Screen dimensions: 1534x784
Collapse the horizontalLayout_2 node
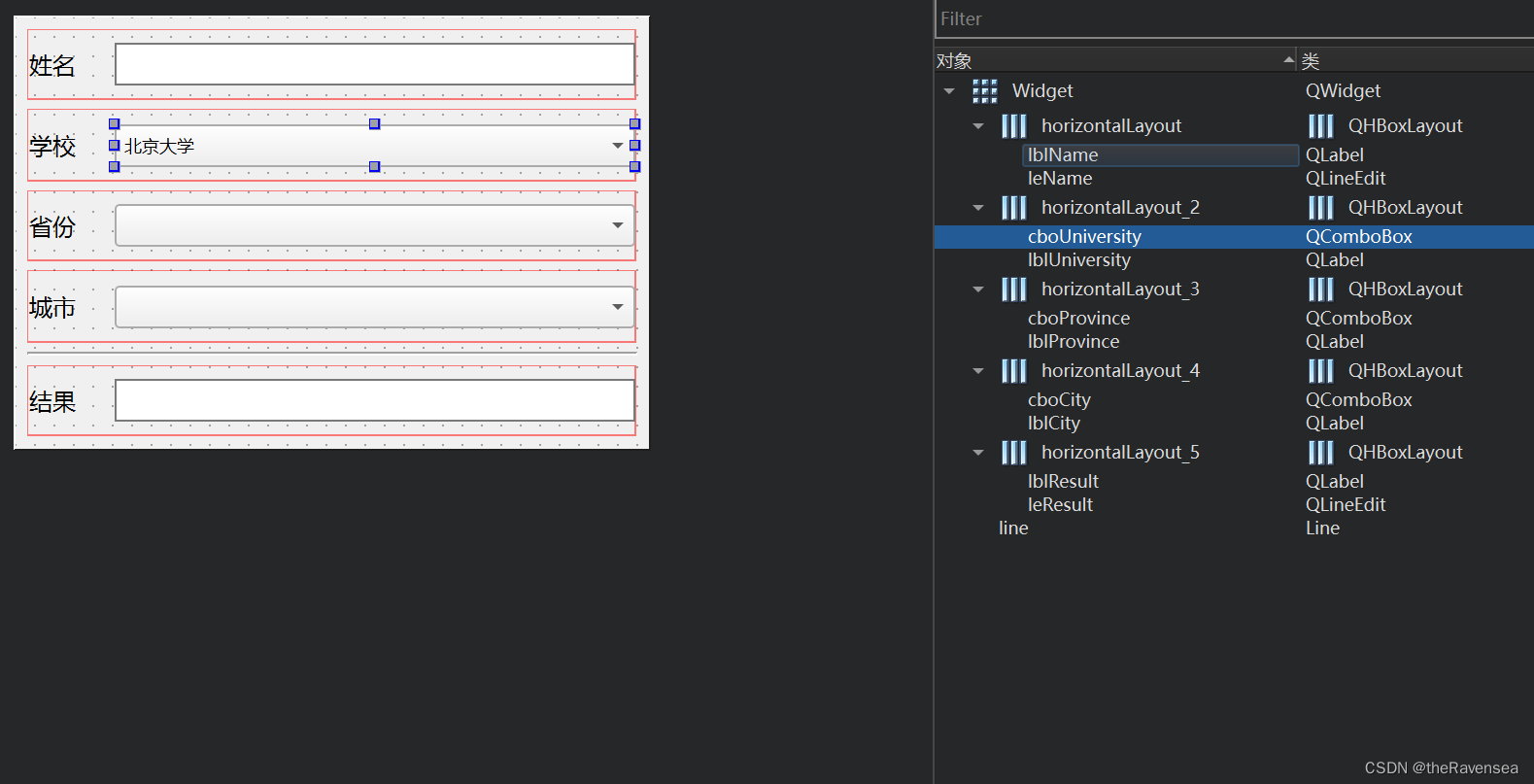tap(978, 208)
